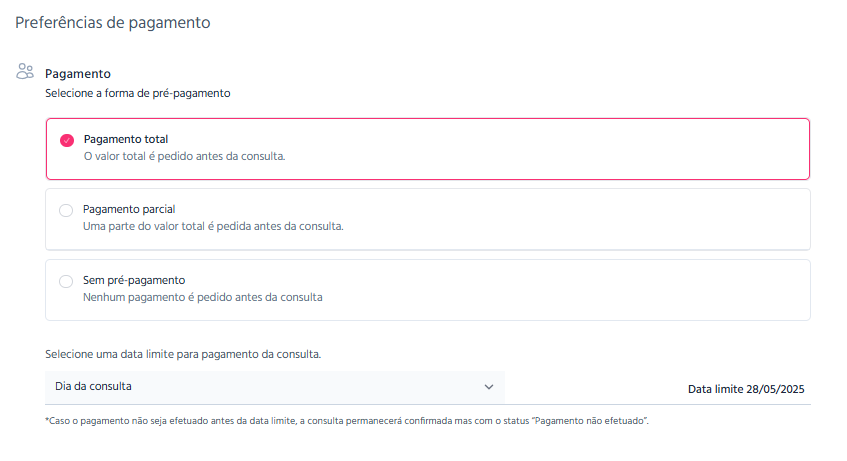Click the people icon beside Pagamento
The height and width of the screenshot is (461, 847).
coord(25,71)
